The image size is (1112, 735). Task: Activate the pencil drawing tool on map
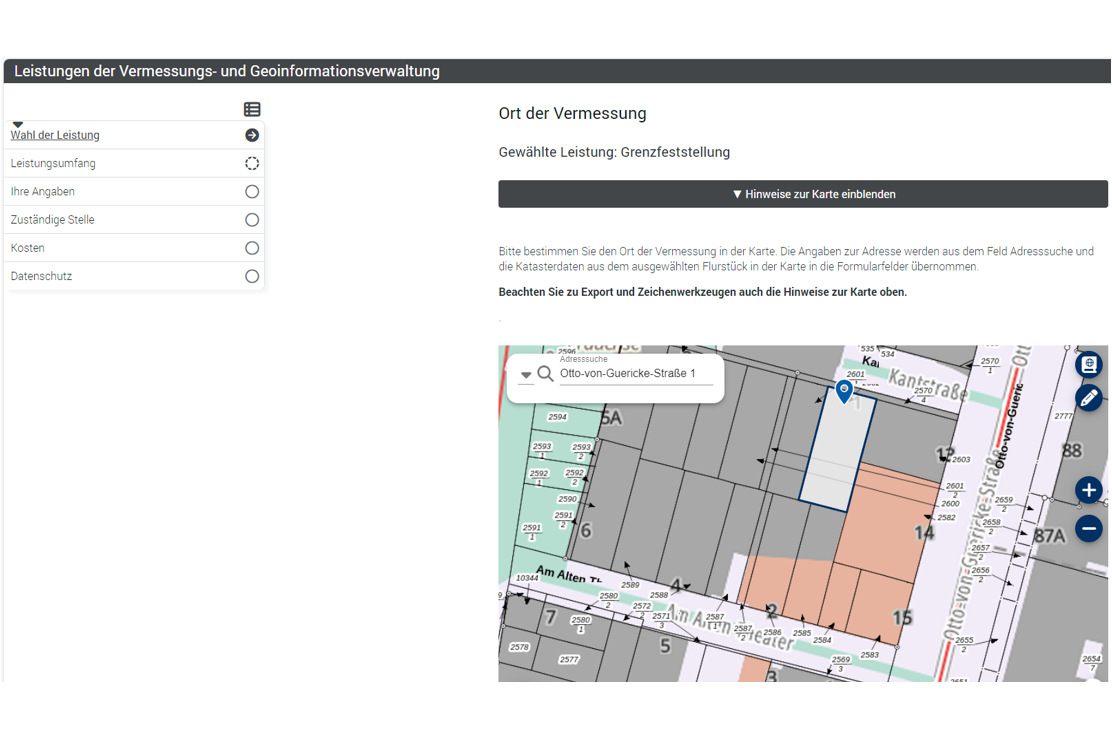tap(1088, 398)
